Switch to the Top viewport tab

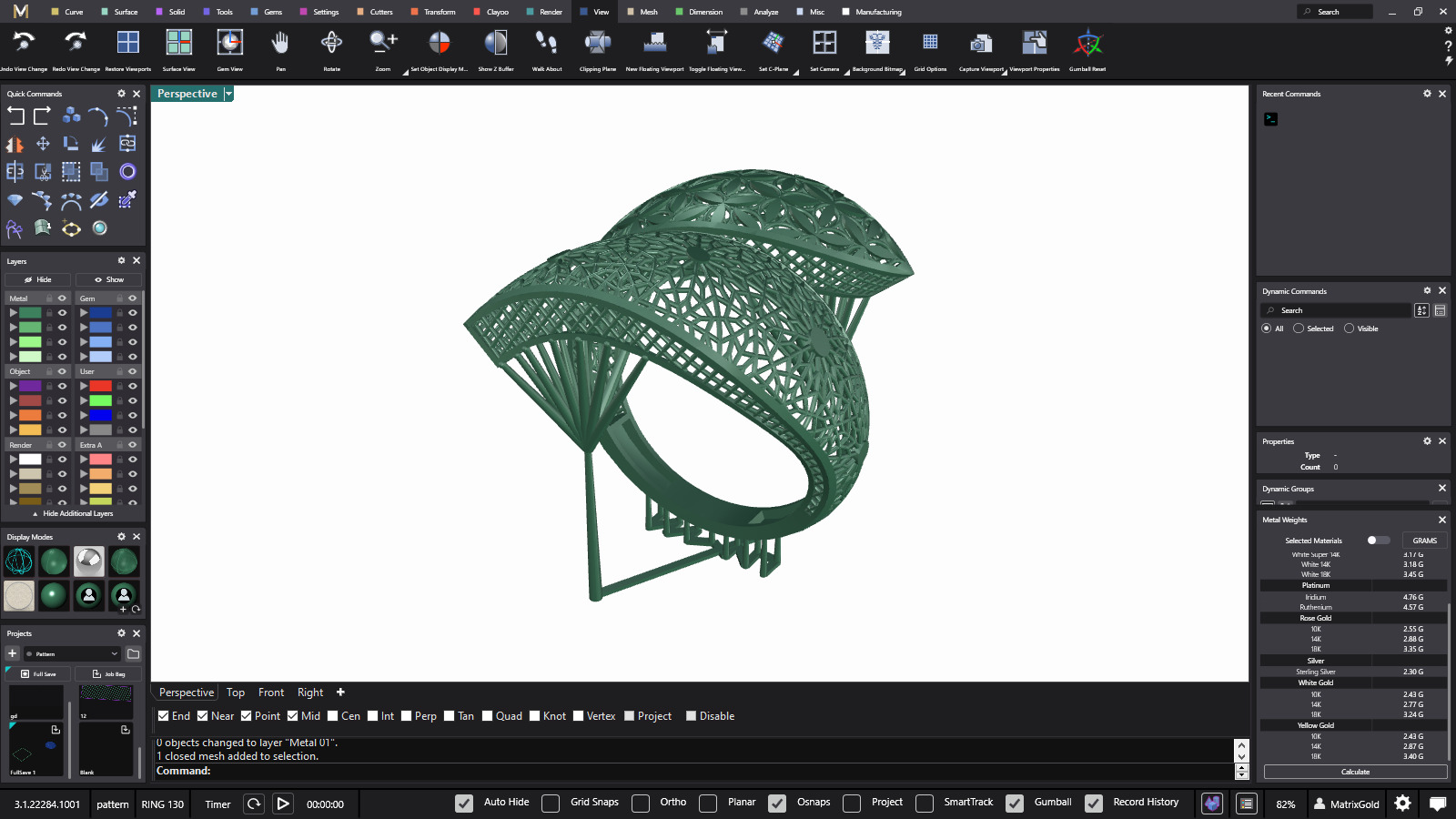pyautogui.click(x=236, y=693)
